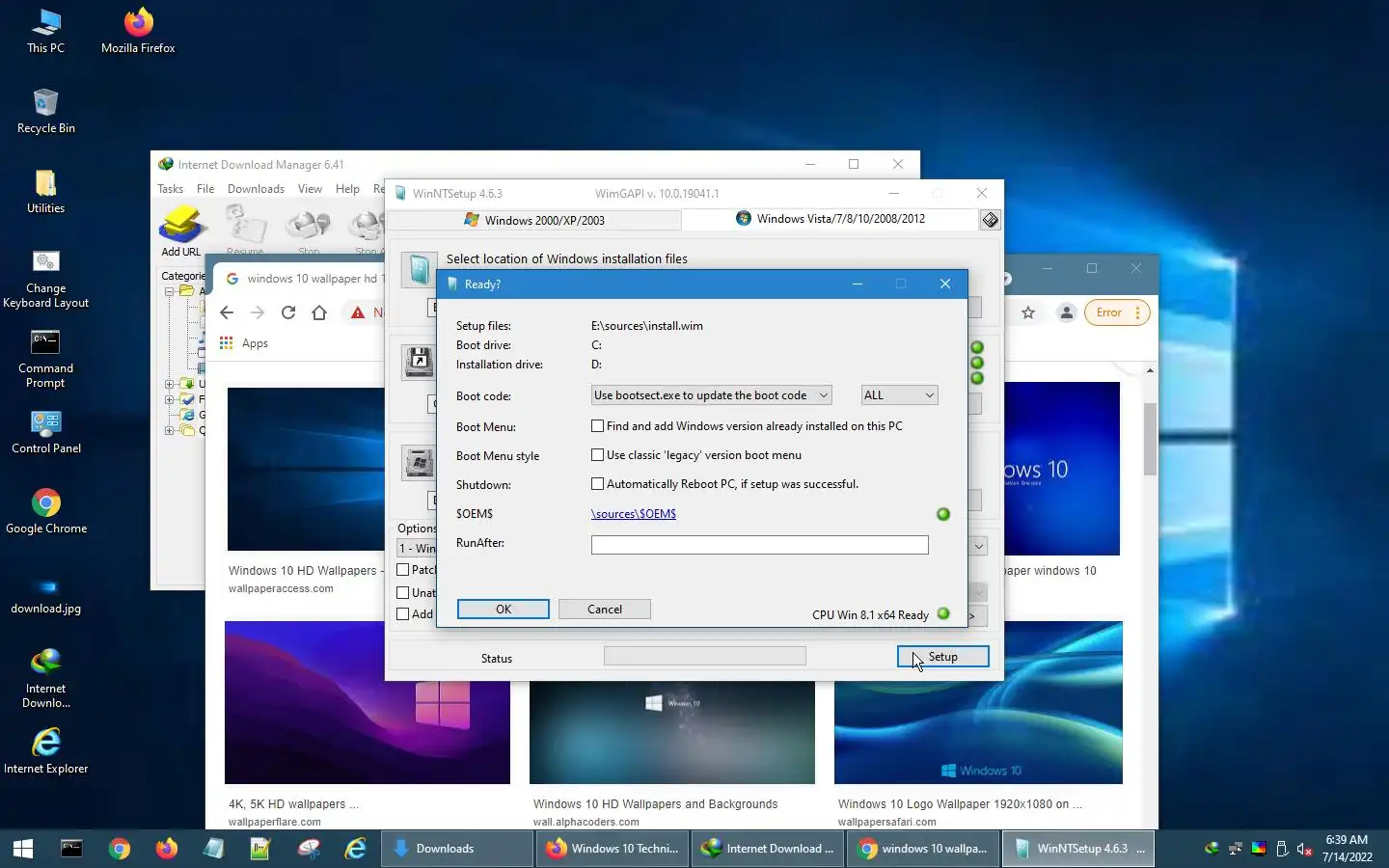Expand the bottom stacked-folders node in IDM tree
Viewport: 1389px width, 868px height.
pos(169,430)
